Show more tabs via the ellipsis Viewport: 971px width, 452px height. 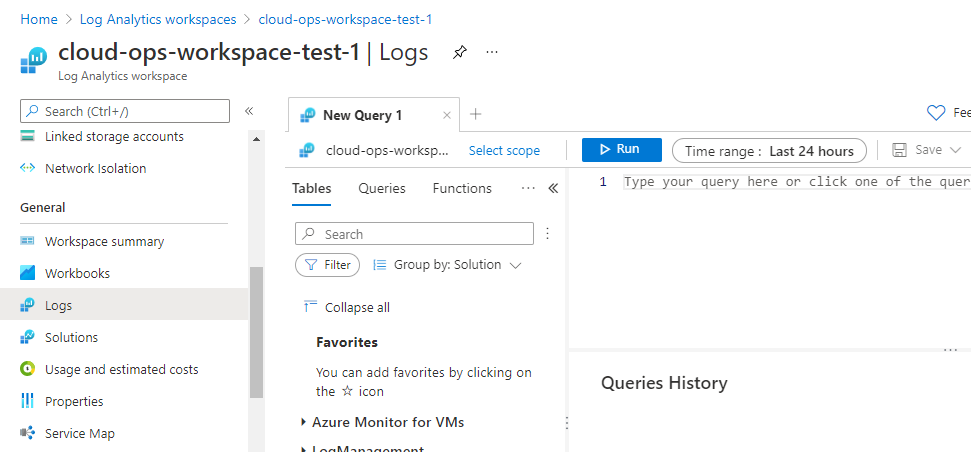tap(528, 188)
